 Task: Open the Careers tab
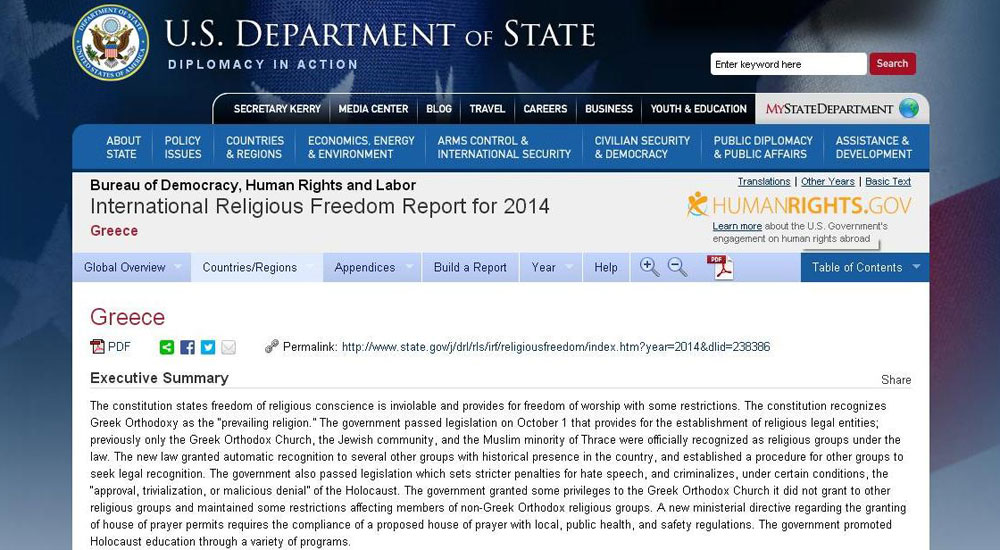click(x=545, y=108)
